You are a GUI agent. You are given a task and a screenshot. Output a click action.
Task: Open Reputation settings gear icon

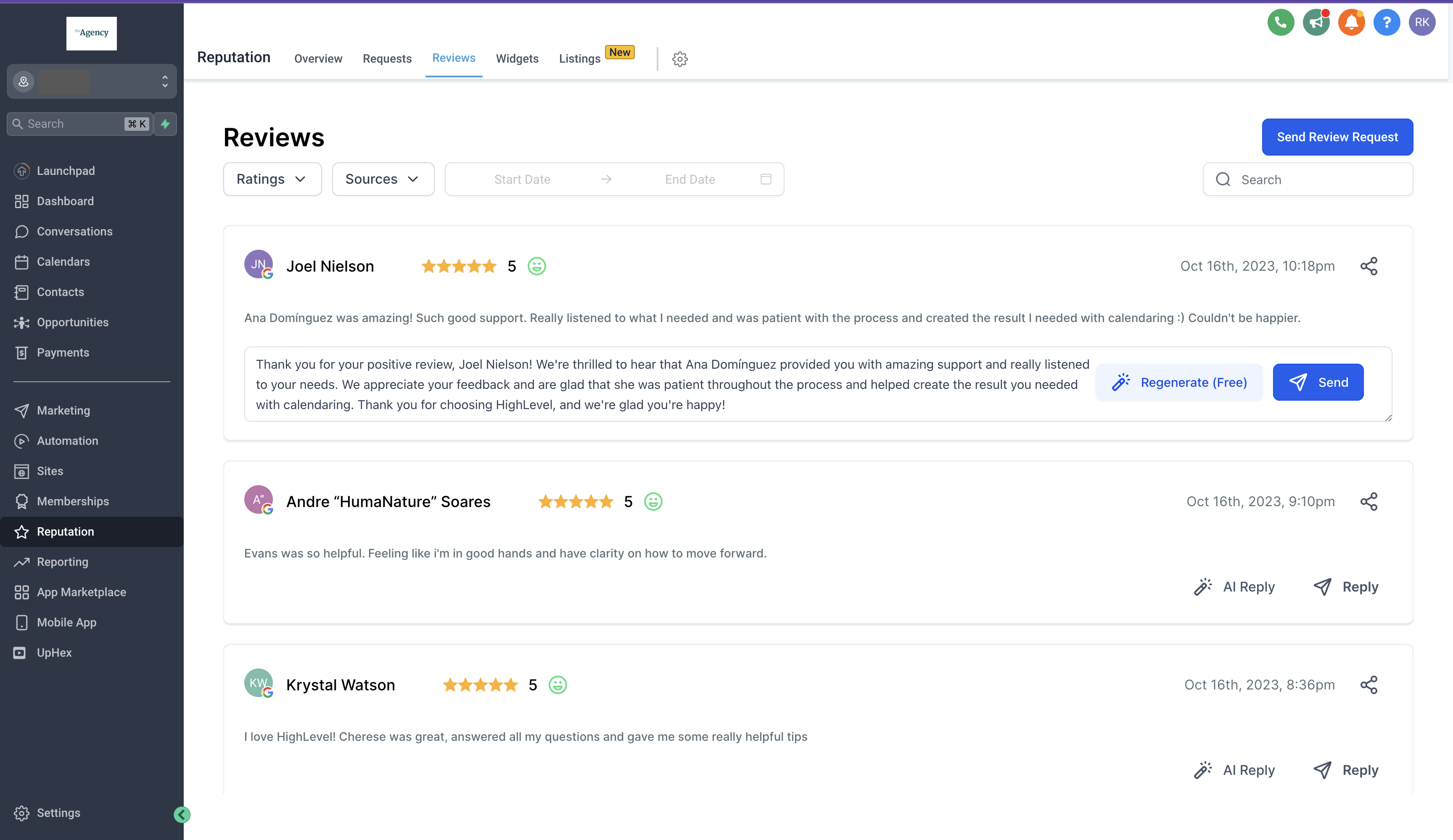680,59
